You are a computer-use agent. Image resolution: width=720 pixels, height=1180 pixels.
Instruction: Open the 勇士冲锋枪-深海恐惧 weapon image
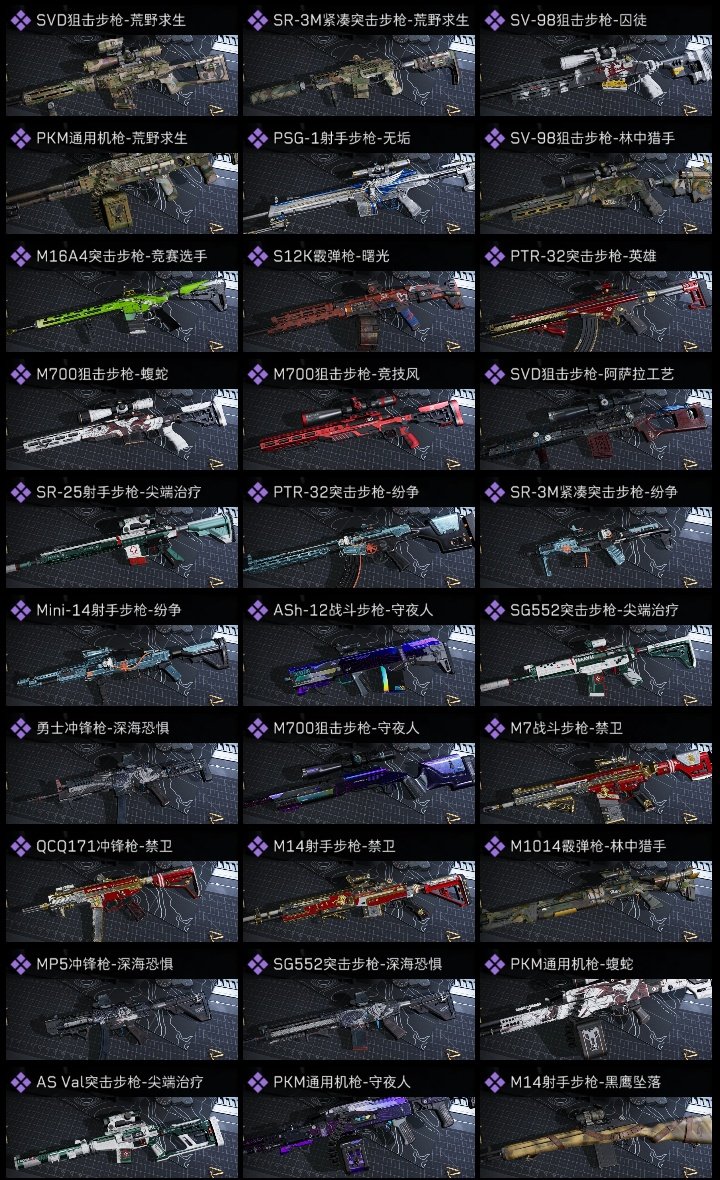(x=122, y=783)
